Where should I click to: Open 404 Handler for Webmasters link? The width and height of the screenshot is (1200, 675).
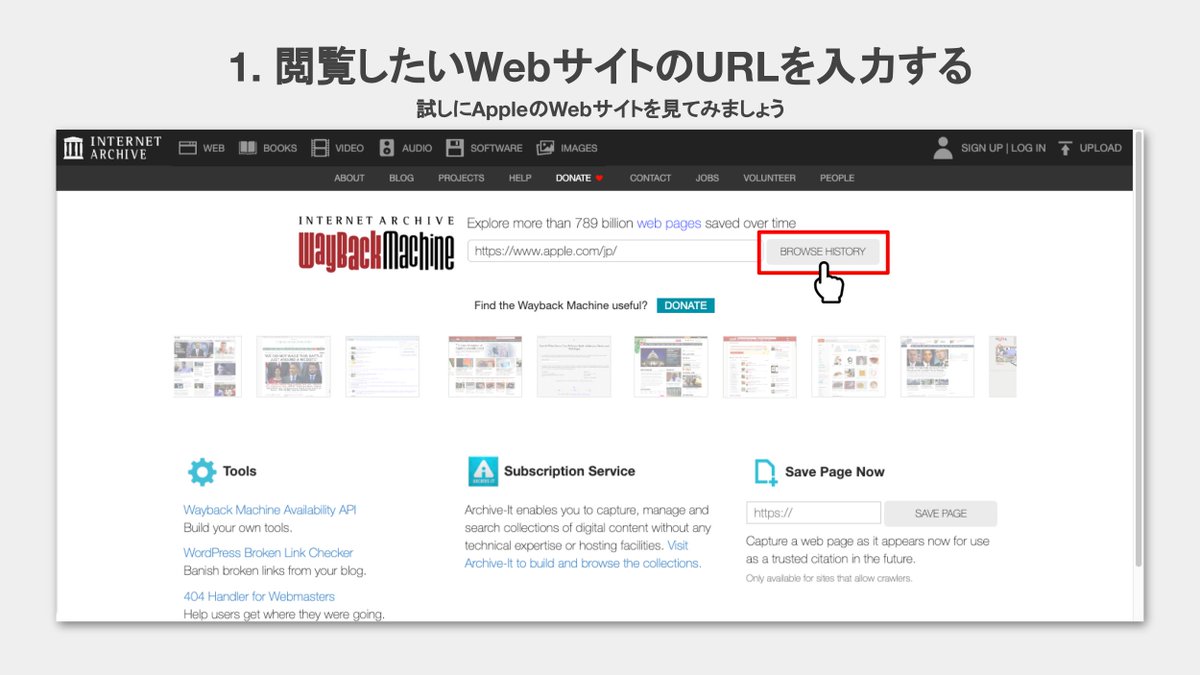[259, 596]
